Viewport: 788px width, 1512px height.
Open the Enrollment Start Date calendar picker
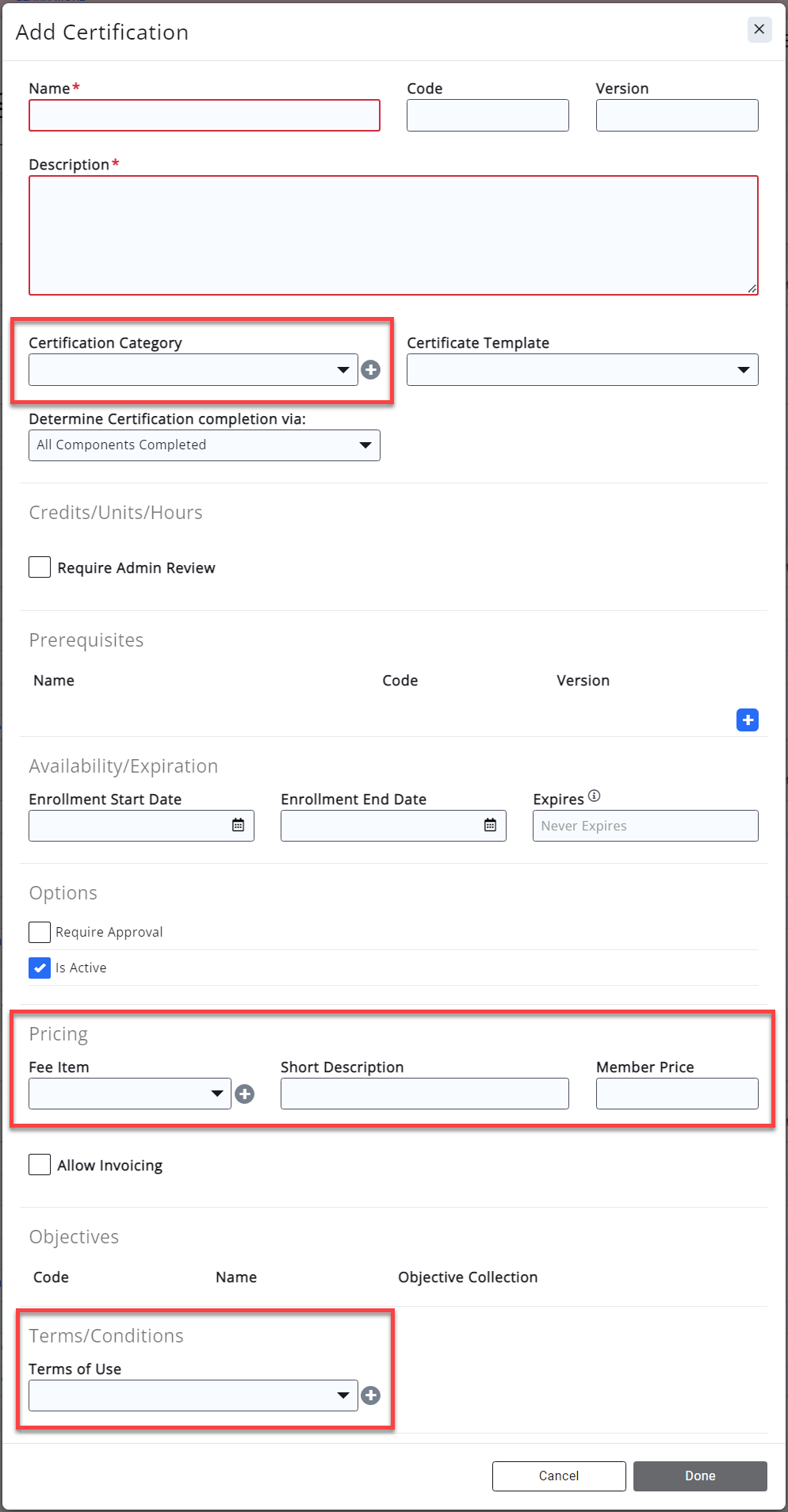click(238, 825)
